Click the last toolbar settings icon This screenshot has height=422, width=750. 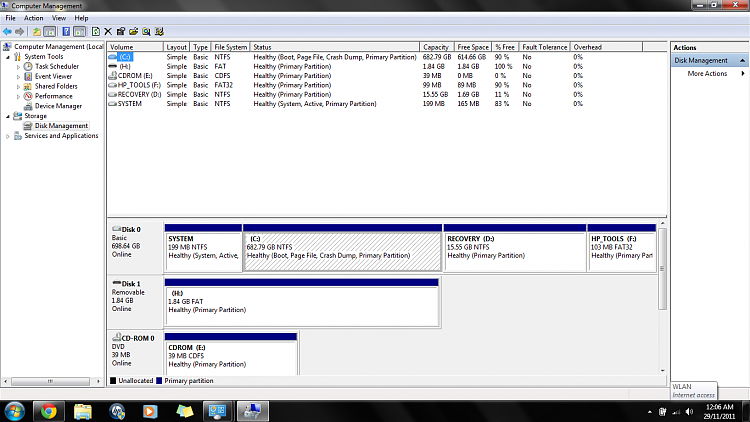click(x=159, y=32)
